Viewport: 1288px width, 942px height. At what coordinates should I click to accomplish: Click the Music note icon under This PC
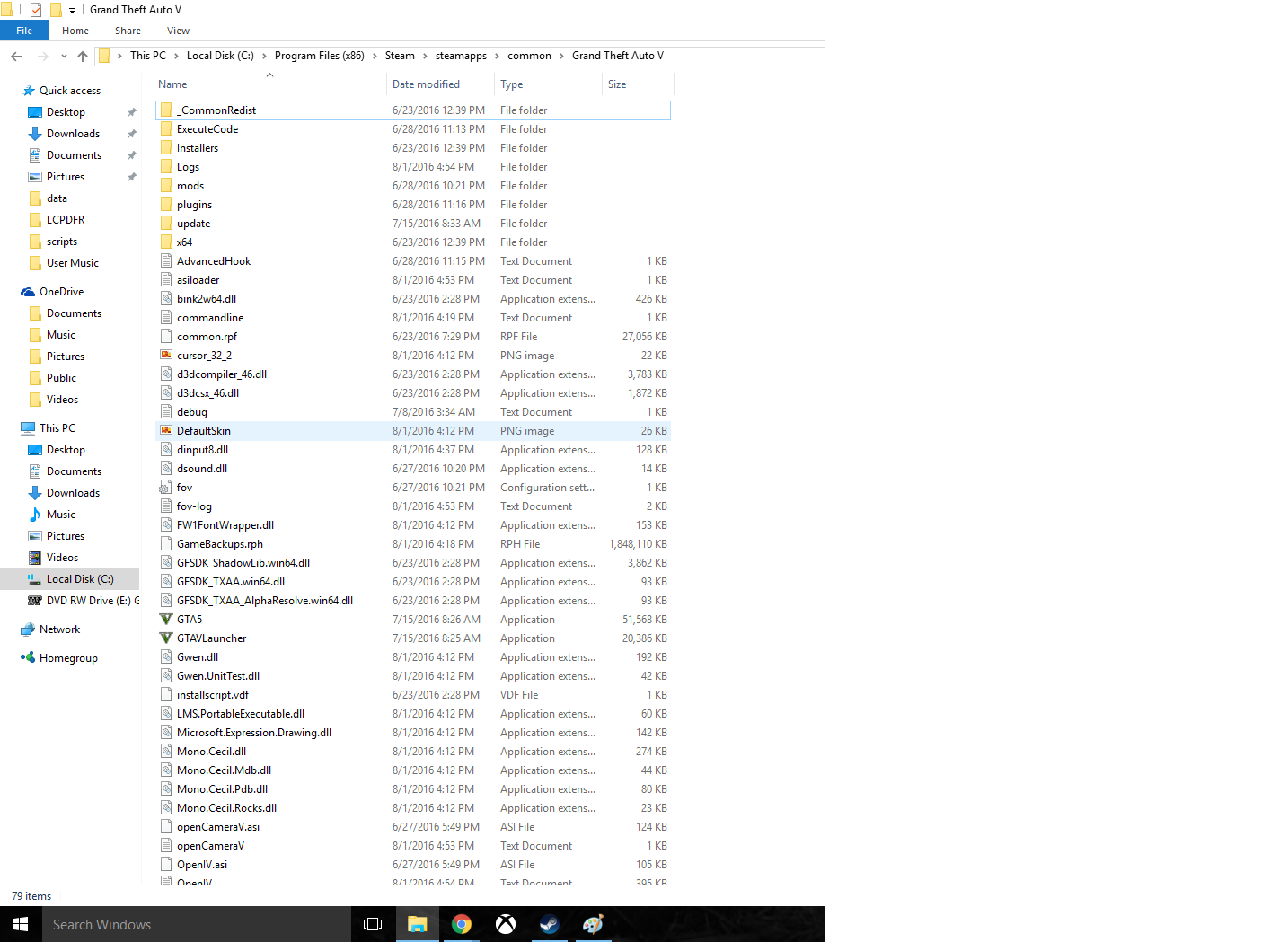point(35,515)
